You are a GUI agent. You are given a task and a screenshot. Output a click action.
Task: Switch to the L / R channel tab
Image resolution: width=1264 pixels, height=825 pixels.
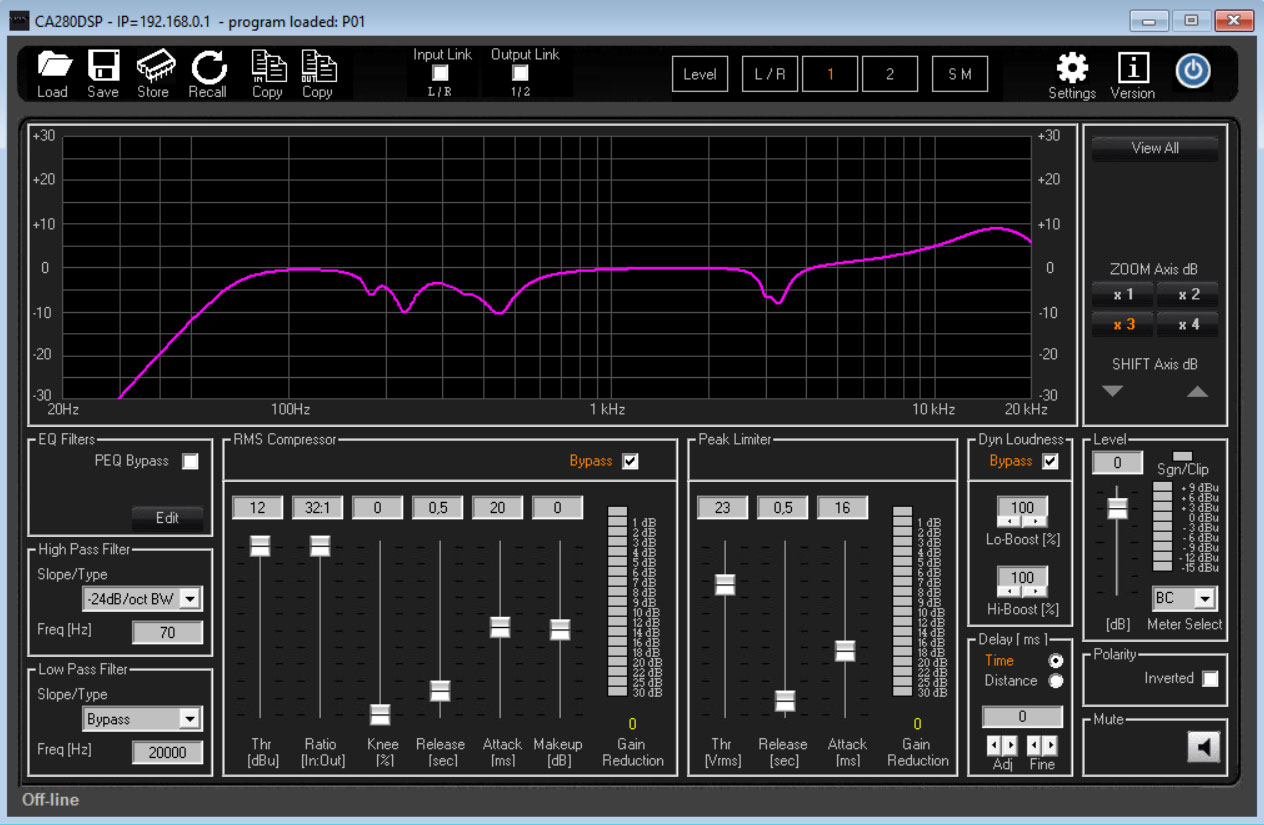(769, 74)
